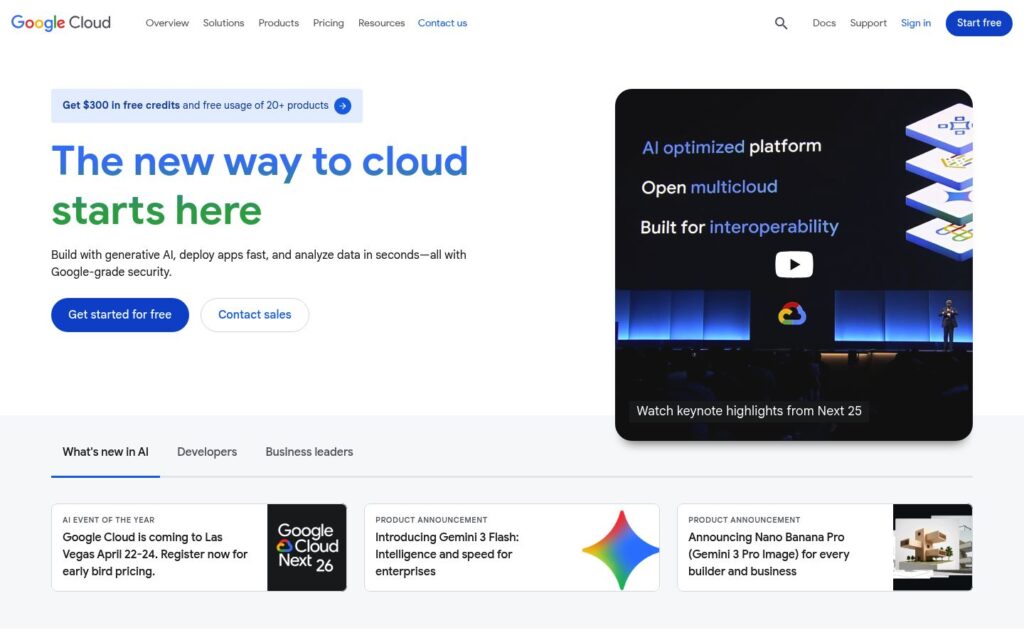Click the Start free button
This screenshot has height=640, width=1024.
979,23
